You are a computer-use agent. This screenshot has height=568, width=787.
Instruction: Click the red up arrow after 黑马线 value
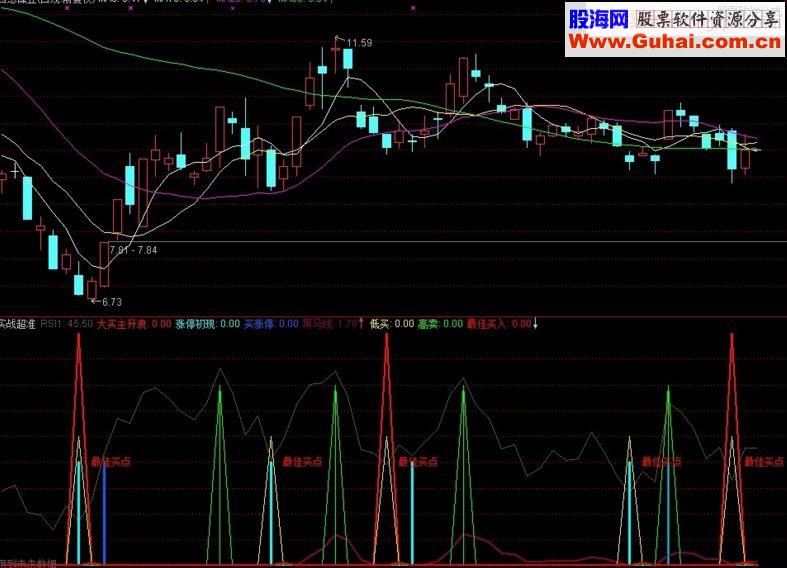[x=361, y=324]
